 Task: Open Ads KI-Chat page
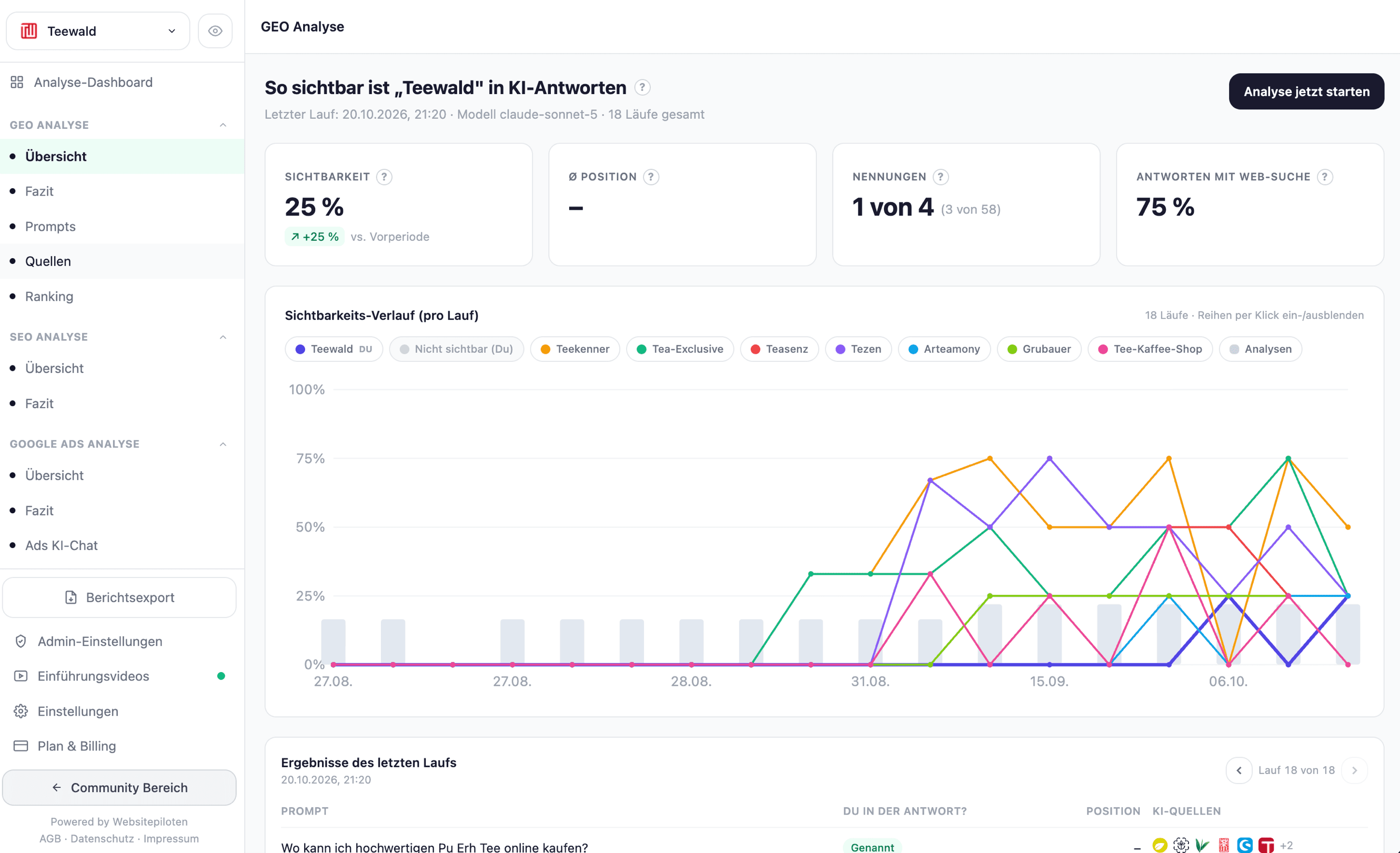[122, 545]
